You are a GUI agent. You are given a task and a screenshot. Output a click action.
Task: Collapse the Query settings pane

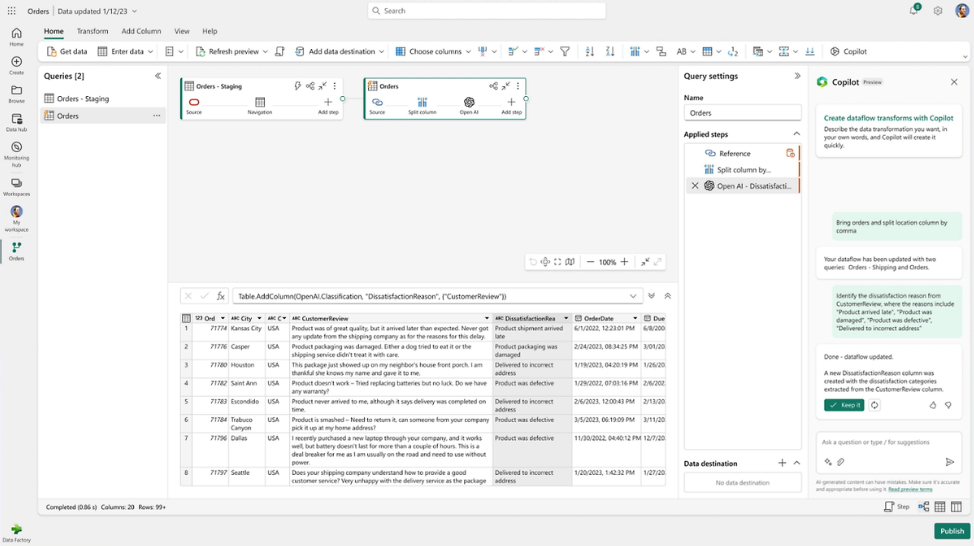click(x=797, y=76)
